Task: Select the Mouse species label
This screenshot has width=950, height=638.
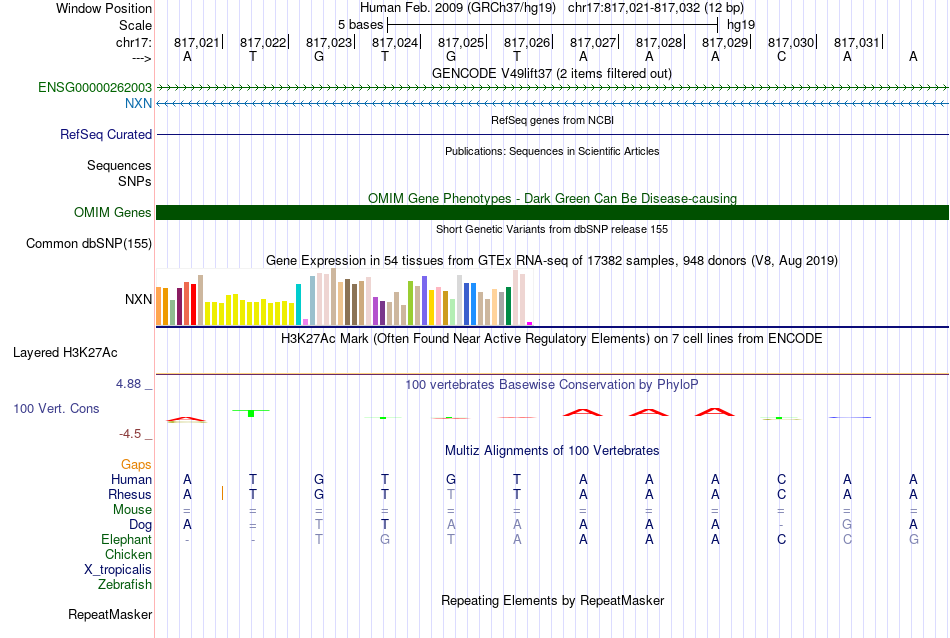Action: click(x=133, y=510)
